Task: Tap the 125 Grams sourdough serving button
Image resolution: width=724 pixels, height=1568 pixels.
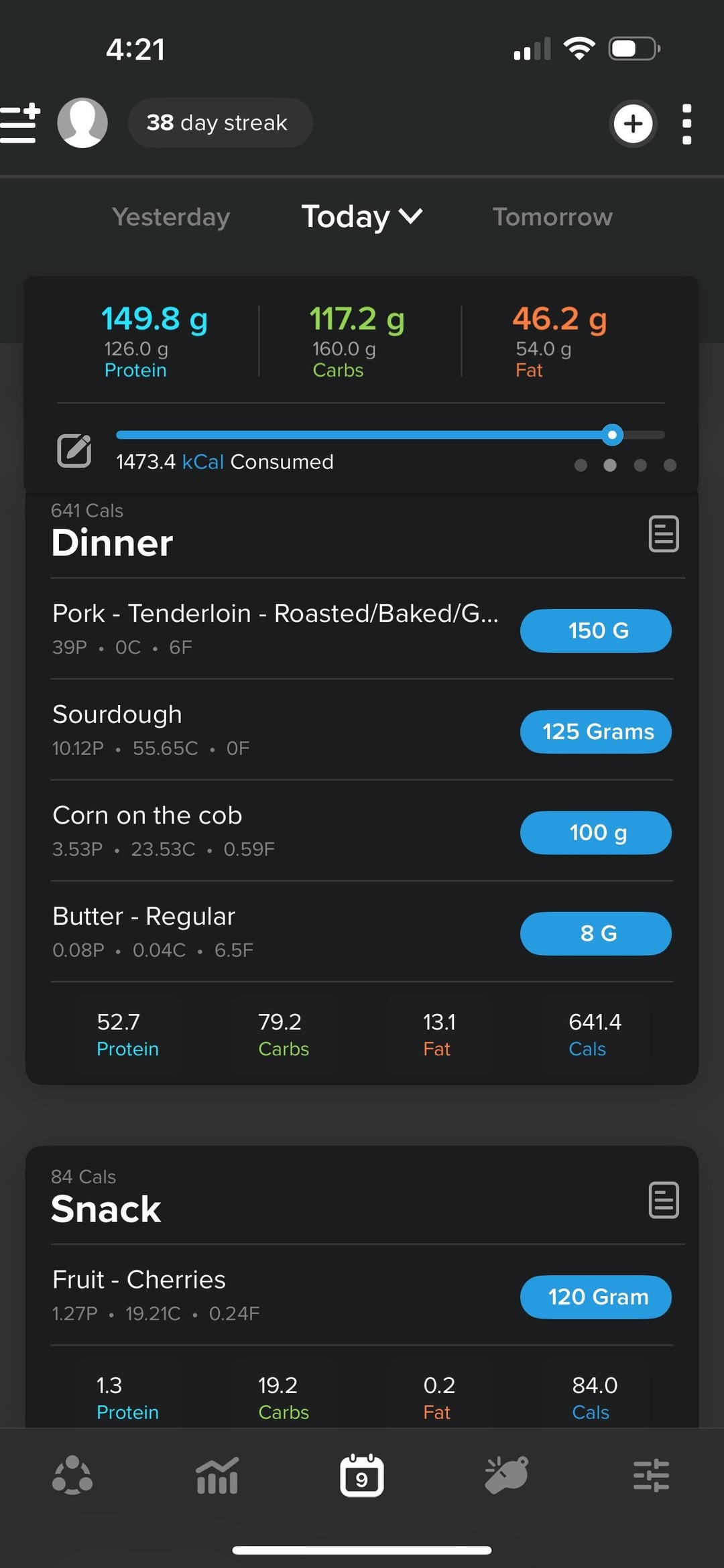Action: 595,732
